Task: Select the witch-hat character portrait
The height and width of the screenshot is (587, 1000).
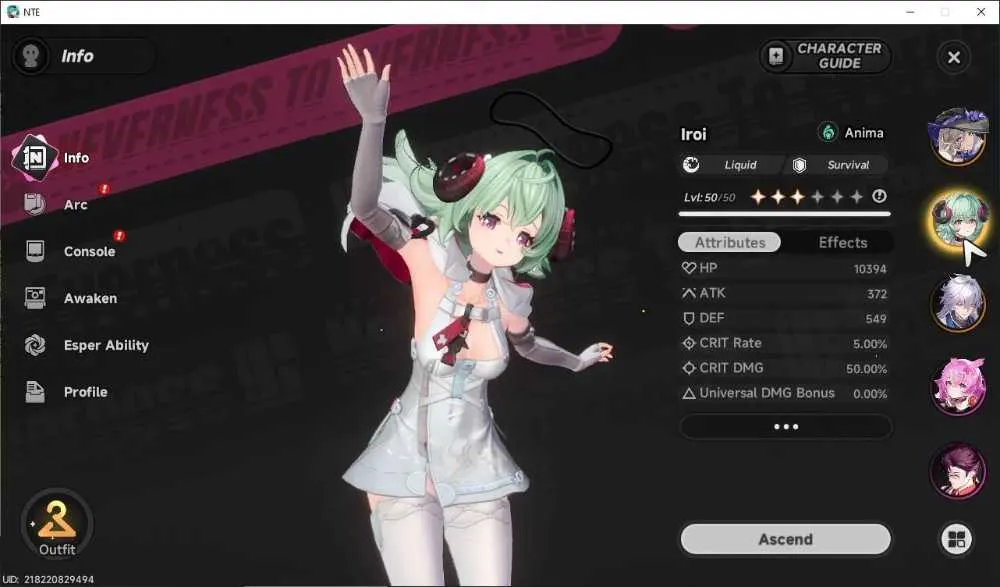Action: 958,136
